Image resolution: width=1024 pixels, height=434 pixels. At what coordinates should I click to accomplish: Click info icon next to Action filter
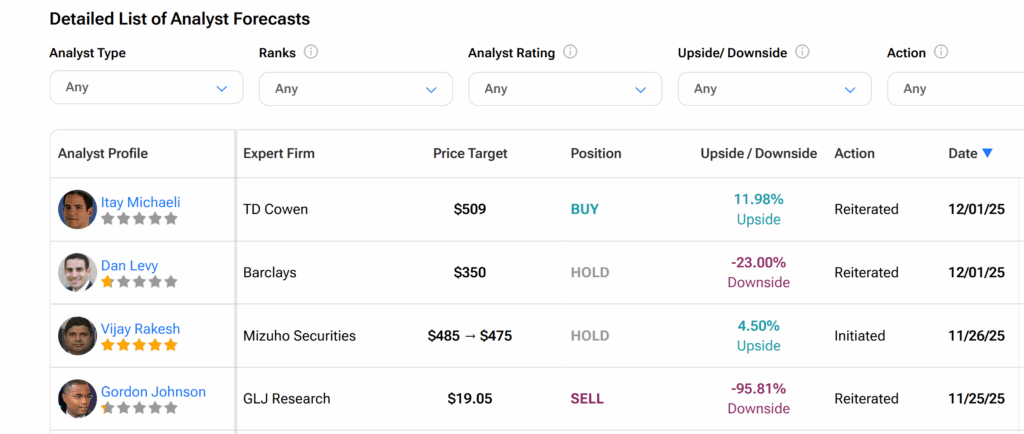click(941, 53)
